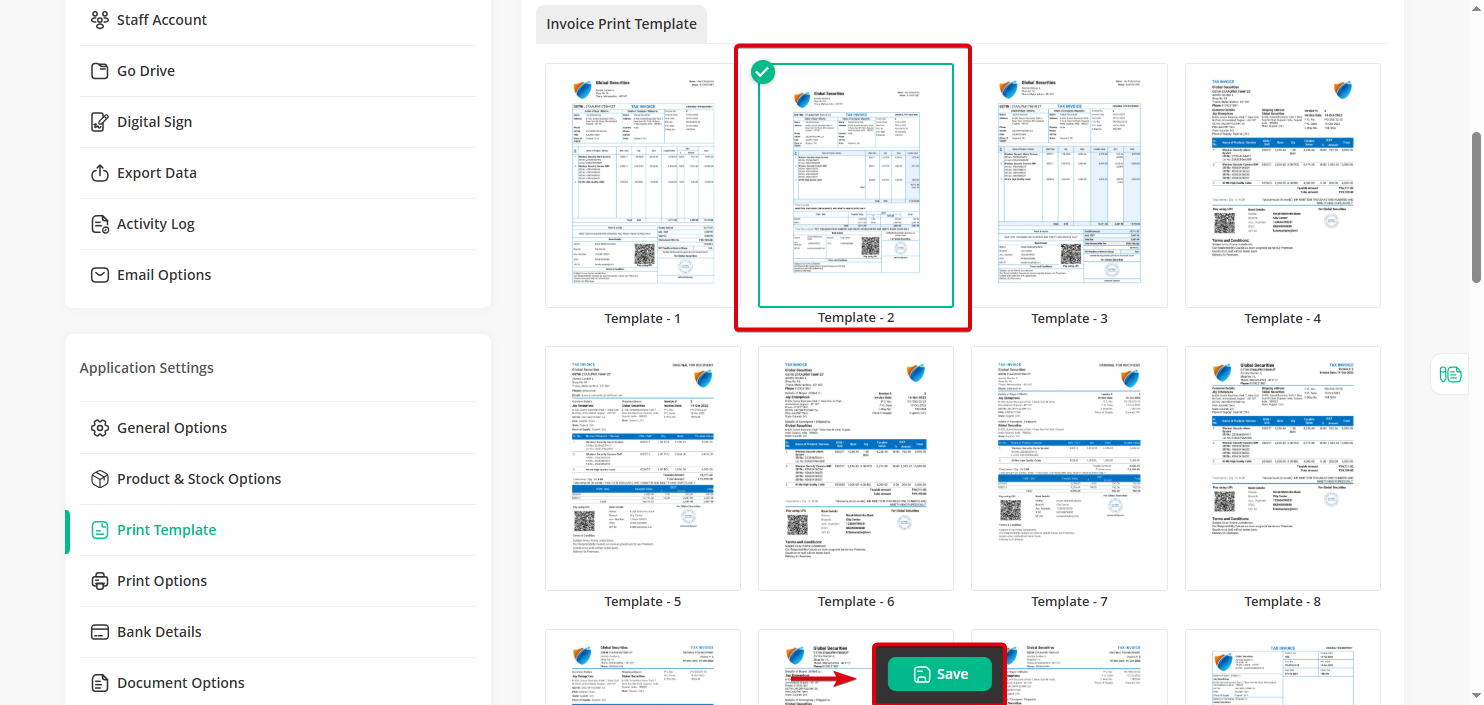Click the Print Options printer icon
The image size is (1484, 705).
pyautogui.click(x=99, y=581)
